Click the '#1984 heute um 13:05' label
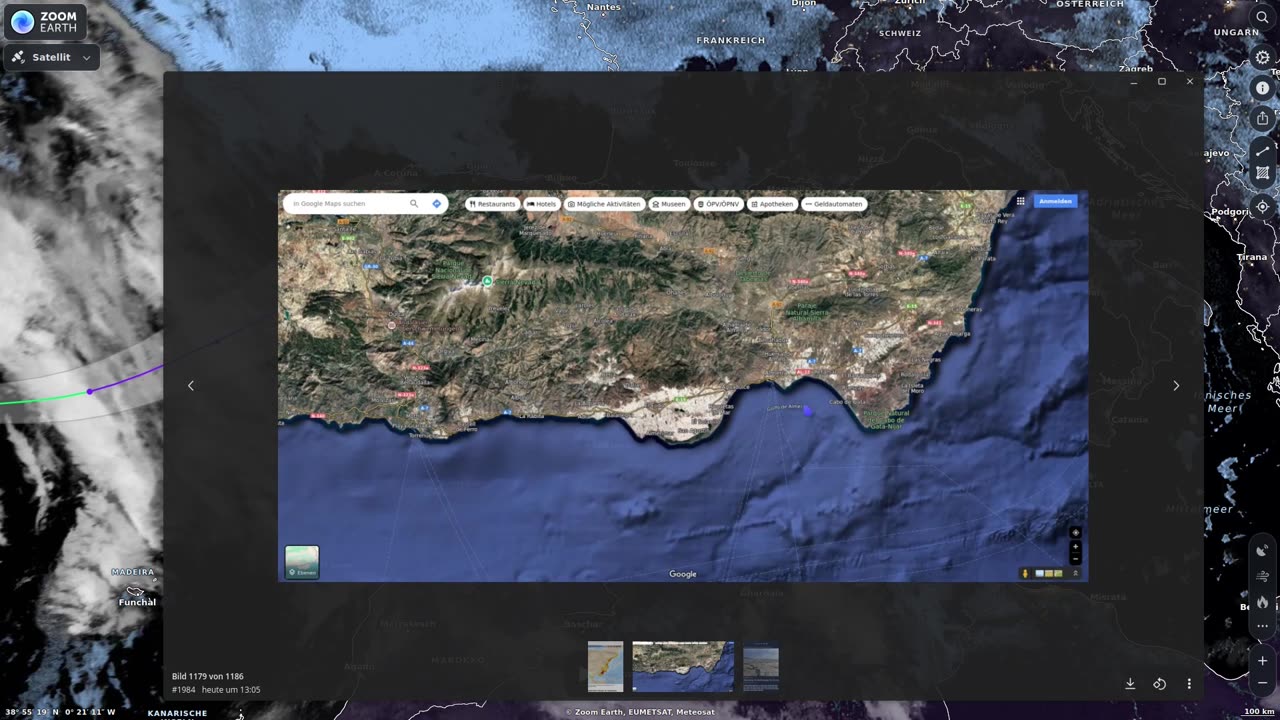The image size is (1280, 720). click(216, 690)
